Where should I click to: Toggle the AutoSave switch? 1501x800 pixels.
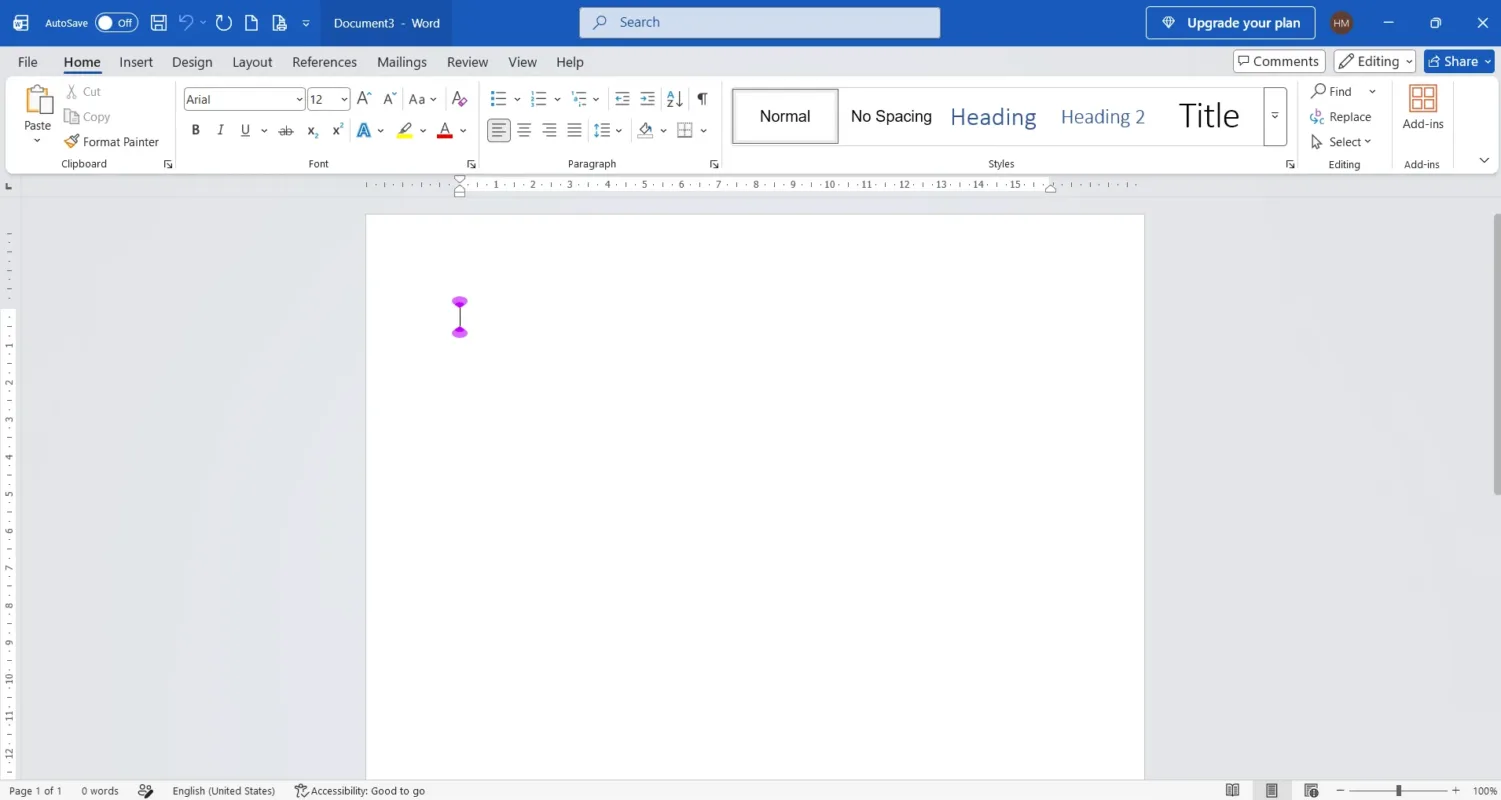pos(117,22)
